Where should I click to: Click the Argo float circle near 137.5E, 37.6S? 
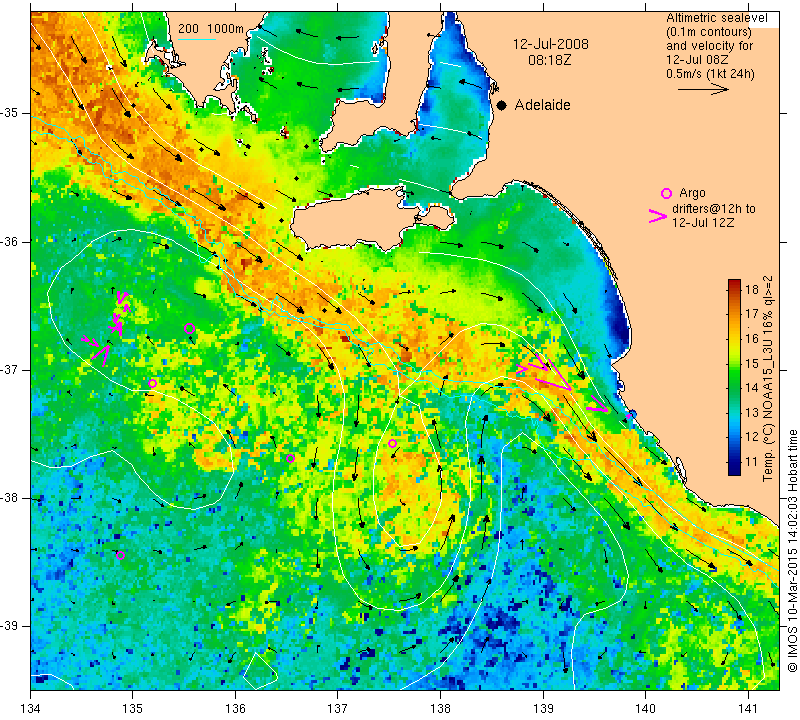[392, 443]
